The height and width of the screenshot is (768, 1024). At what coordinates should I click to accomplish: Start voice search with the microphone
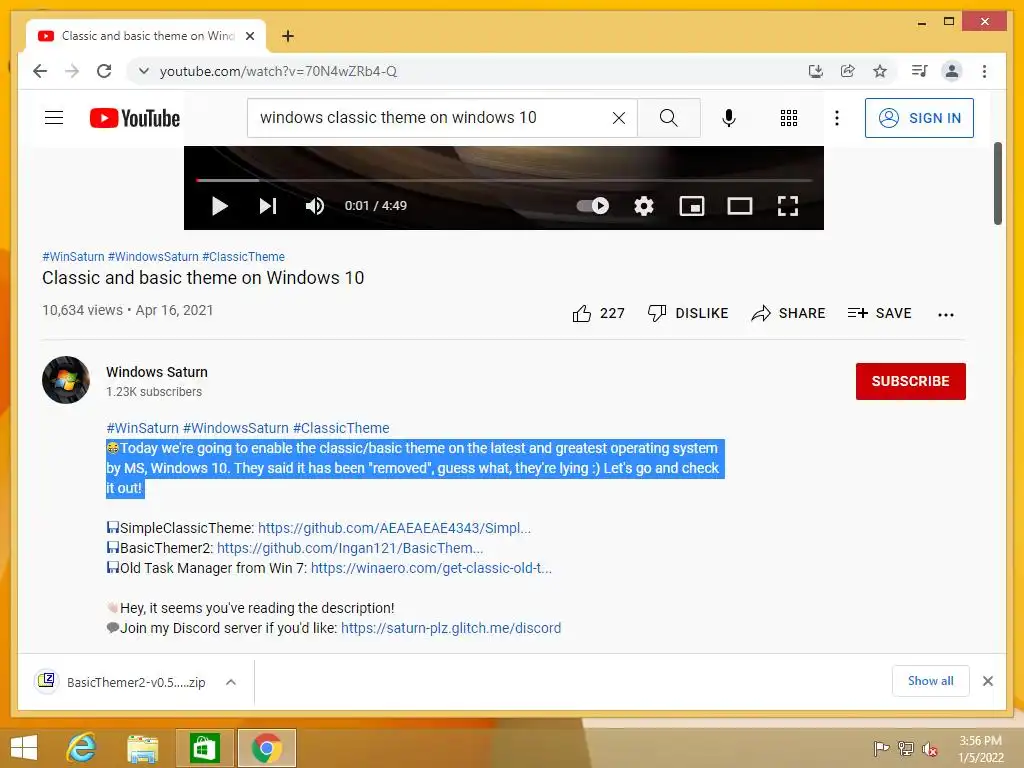coord(729,118)
